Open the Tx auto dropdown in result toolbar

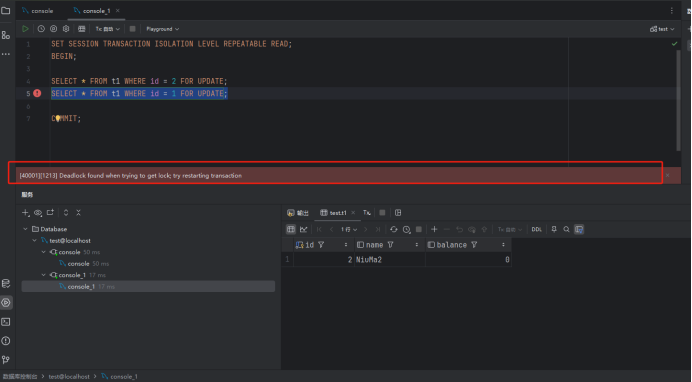pyautogui.click(x=510, y=229)
